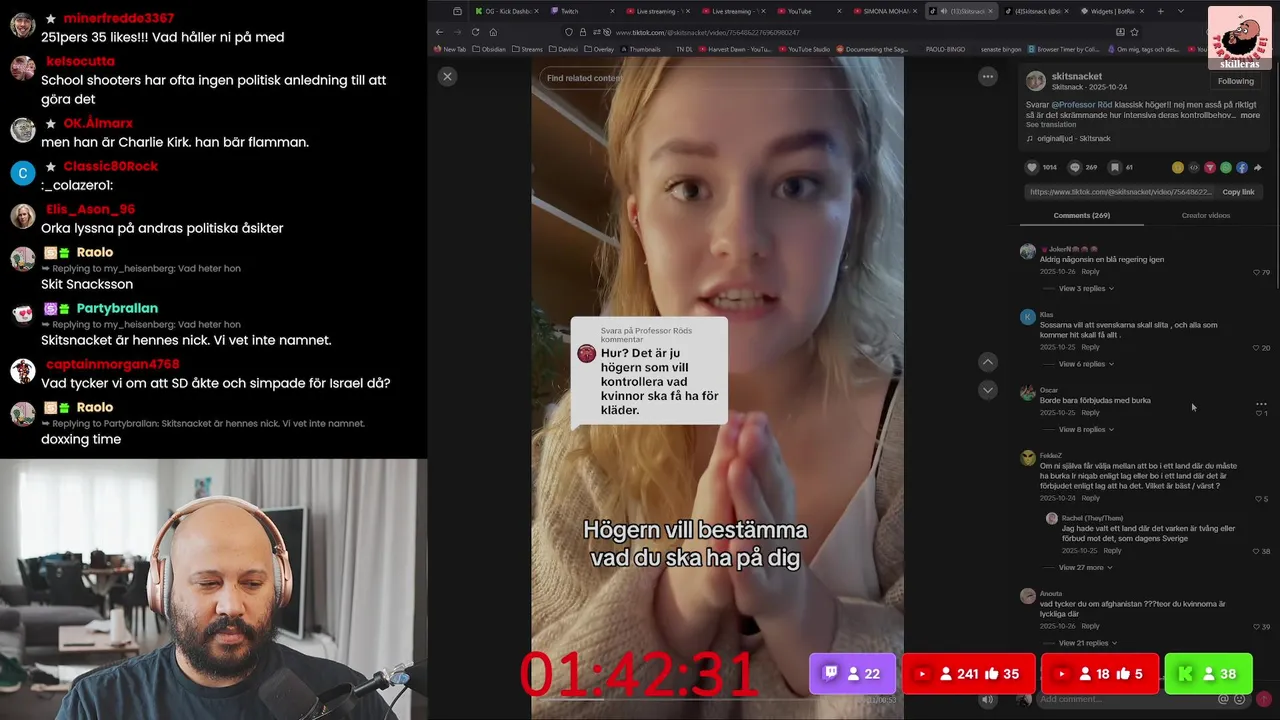Share video via Facebook icon
The width and height of the screenshot is (1280, 720).
click(1242, 167)
